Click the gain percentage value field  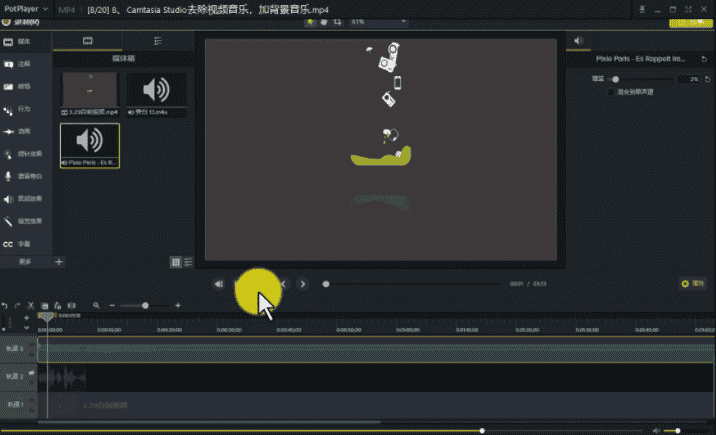tap(689, 79)
